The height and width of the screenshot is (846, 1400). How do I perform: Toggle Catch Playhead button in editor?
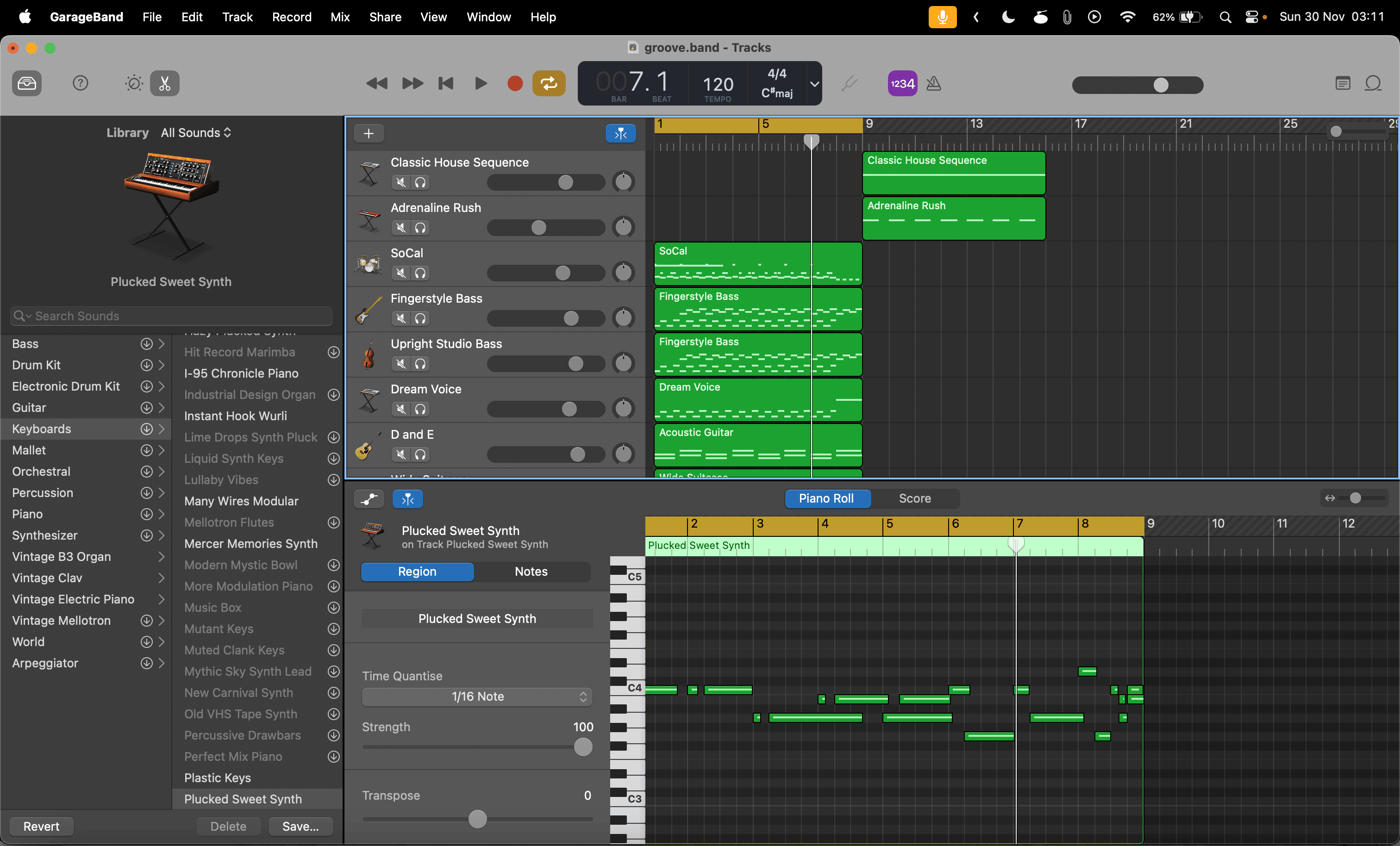[x=408, y=499]
